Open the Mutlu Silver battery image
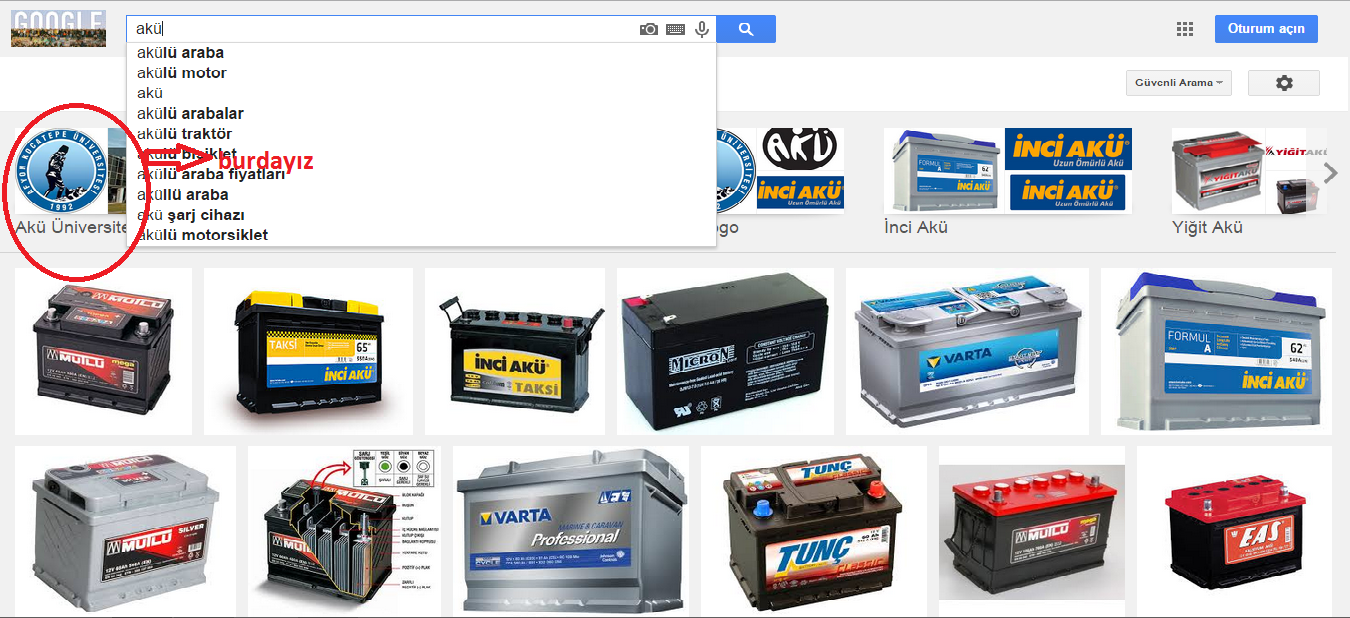 point(125,531)
